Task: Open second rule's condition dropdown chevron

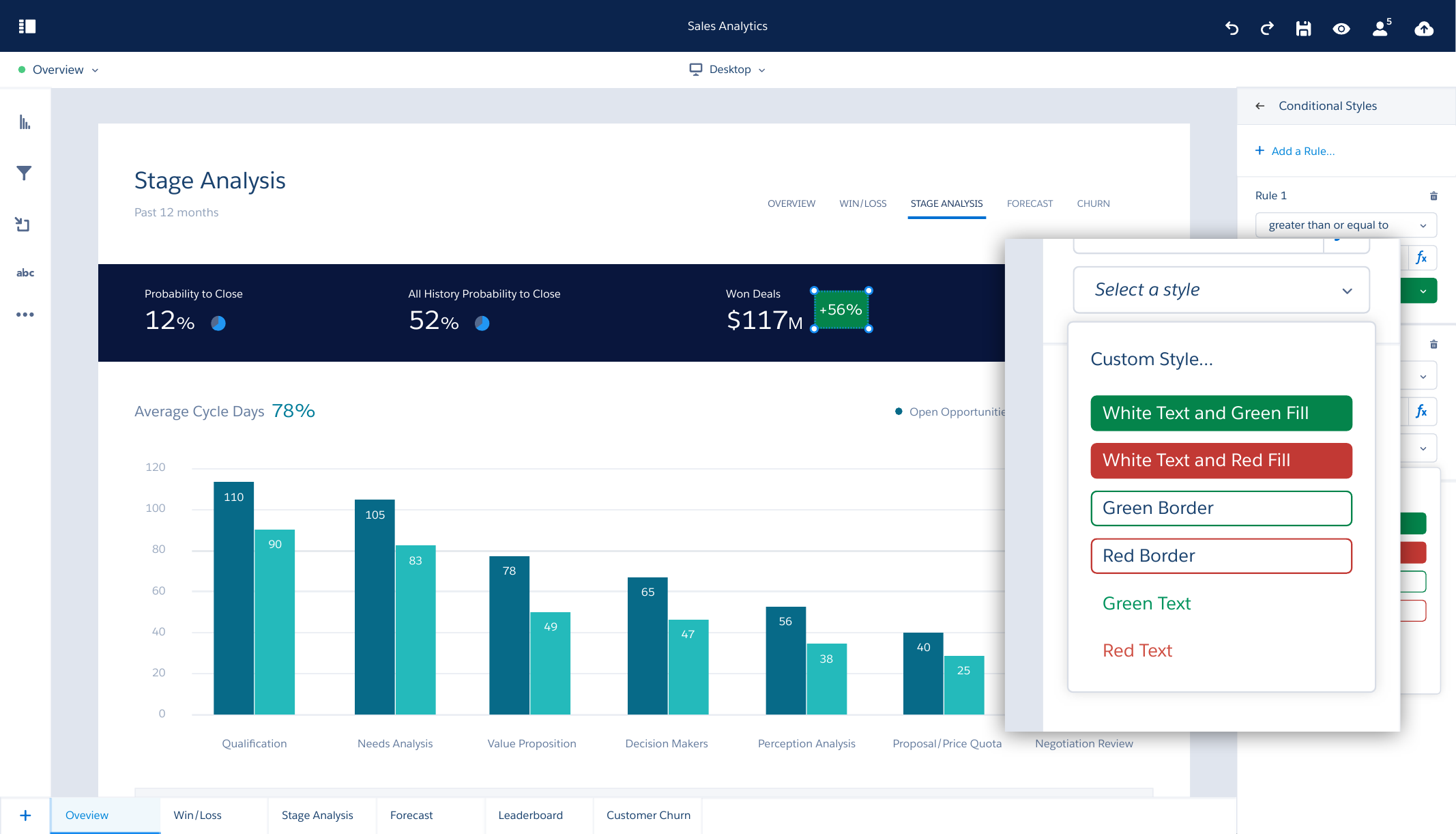Action: point(1423,377)
